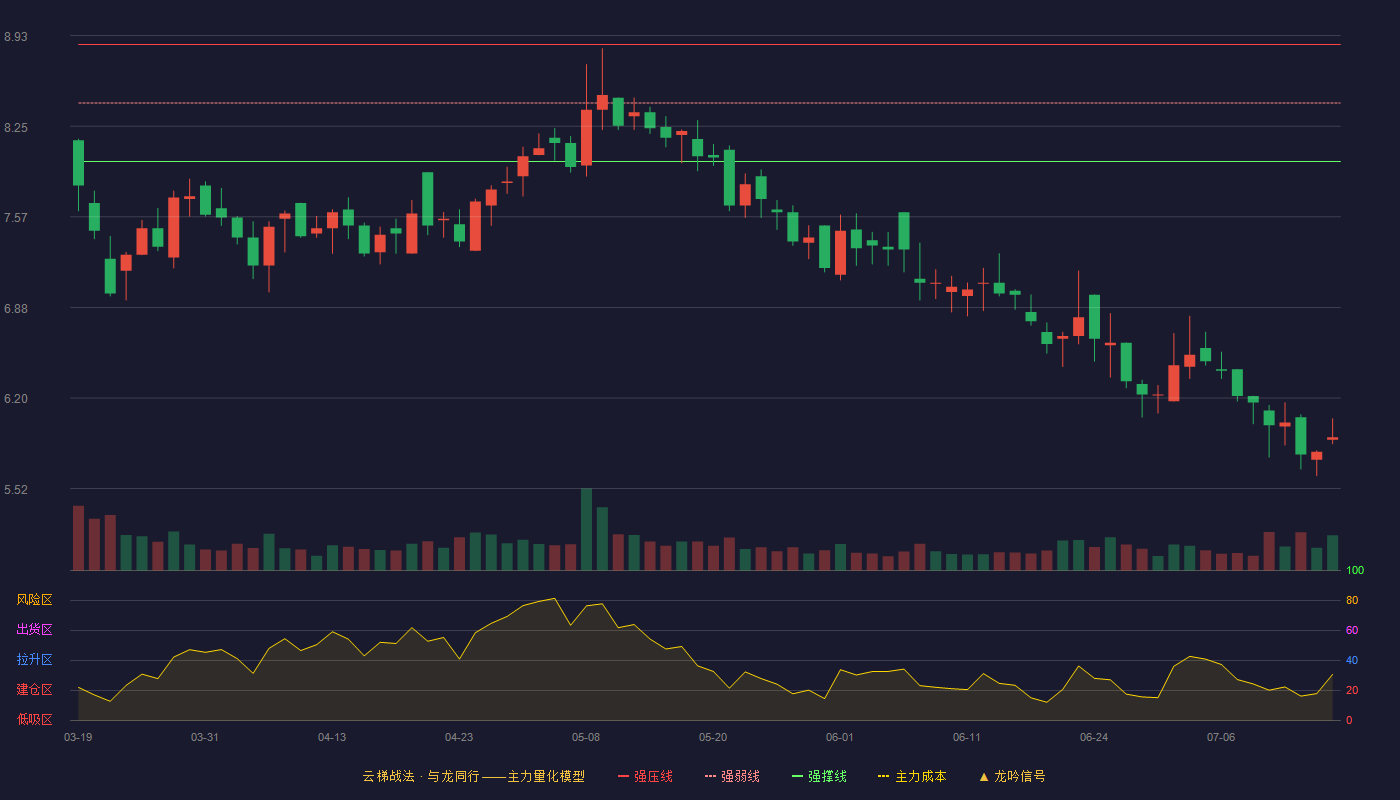Select the 03-31 date label
Viewport: 1400px width, 800px height.
(x=205, y=737)
